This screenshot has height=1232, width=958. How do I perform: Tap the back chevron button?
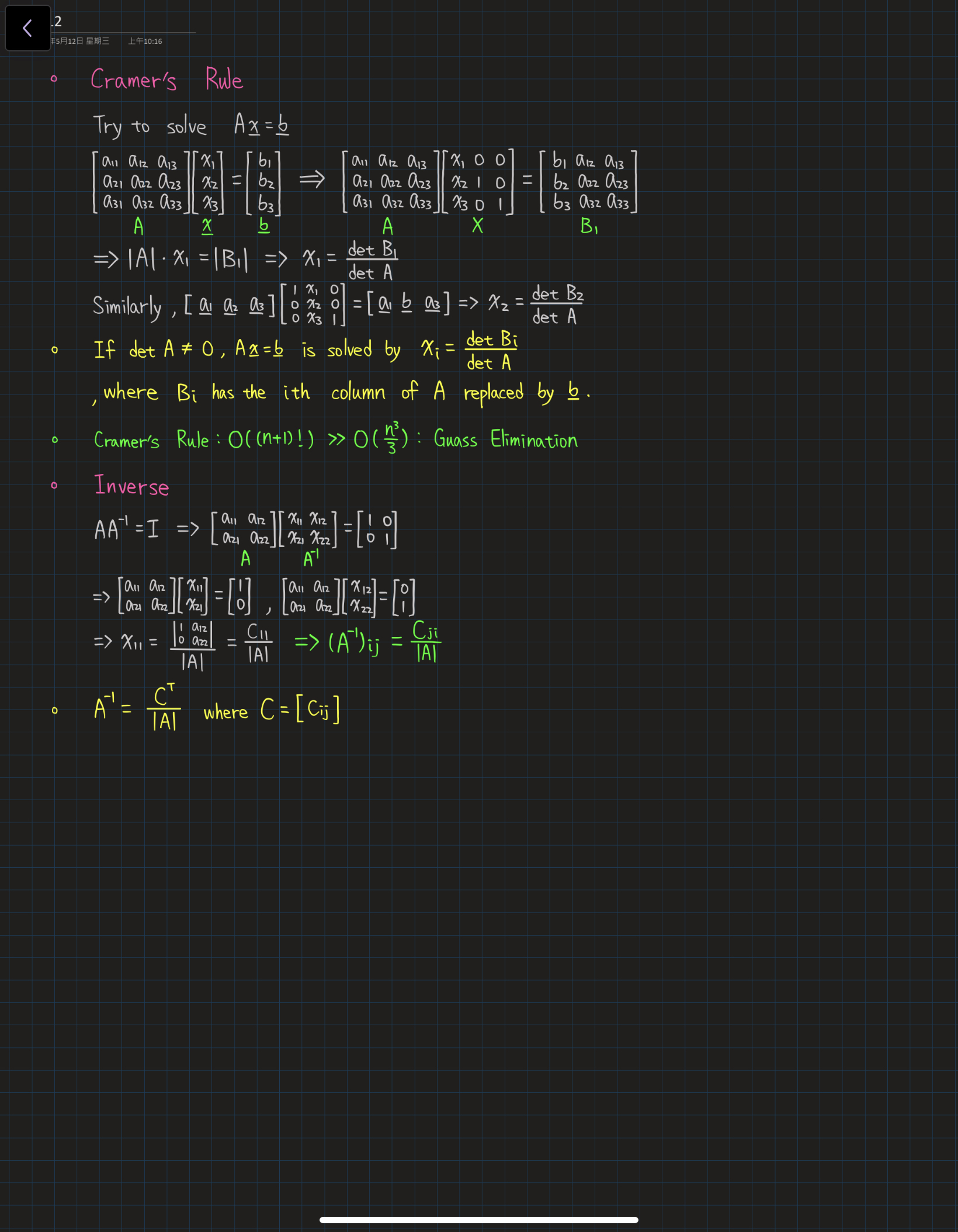click(x=27, y=28)
